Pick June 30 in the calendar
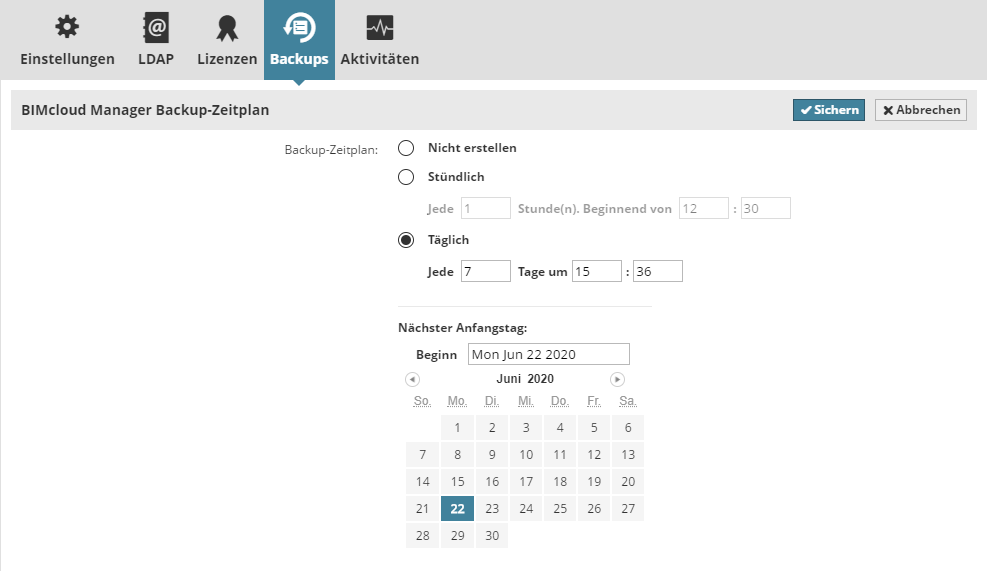 [491, 535]
